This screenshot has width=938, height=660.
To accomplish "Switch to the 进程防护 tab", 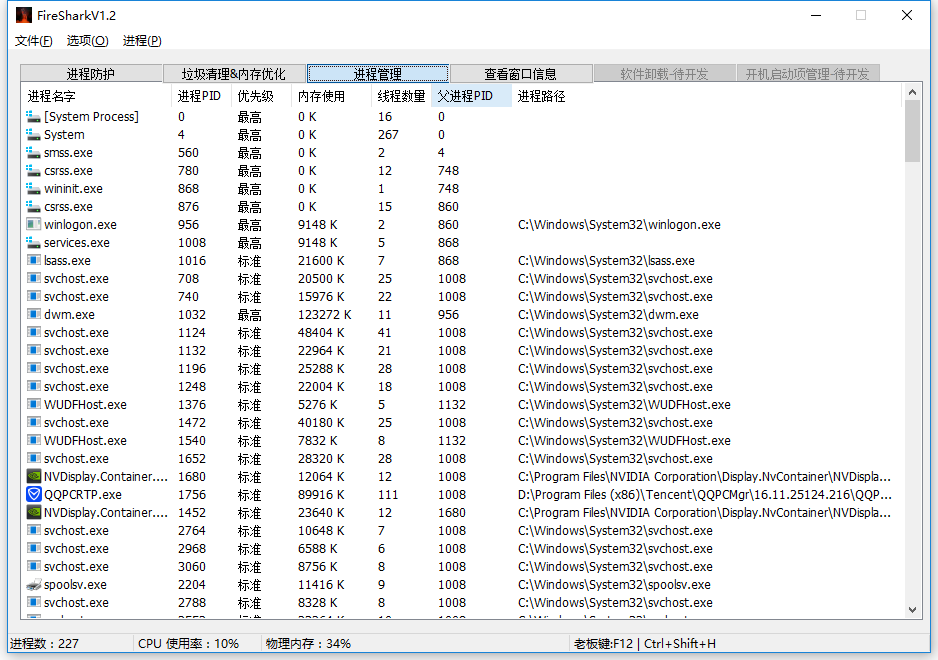I will [x=91, y=74].
